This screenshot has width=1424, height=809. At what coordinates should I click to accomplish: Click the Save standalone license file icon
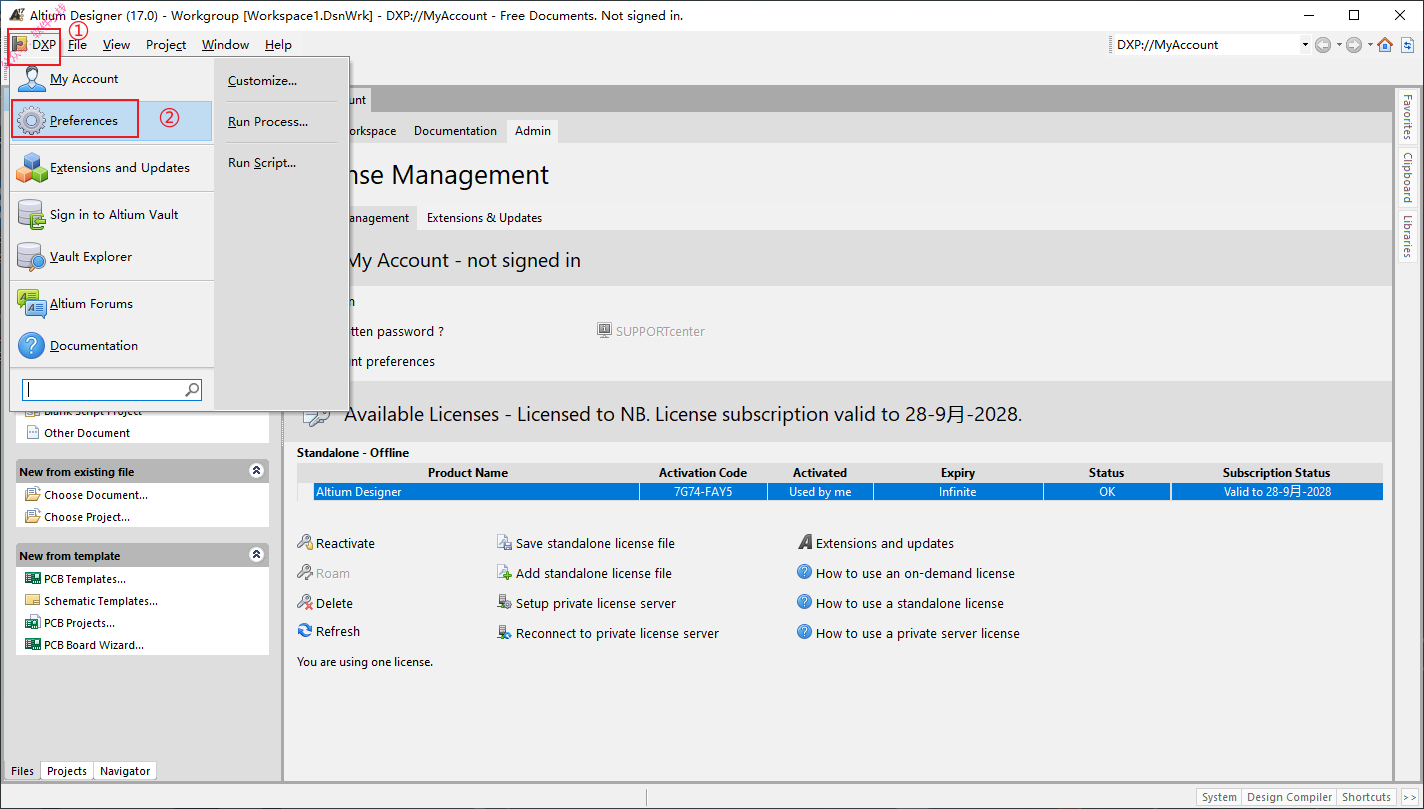click(505, 543)
